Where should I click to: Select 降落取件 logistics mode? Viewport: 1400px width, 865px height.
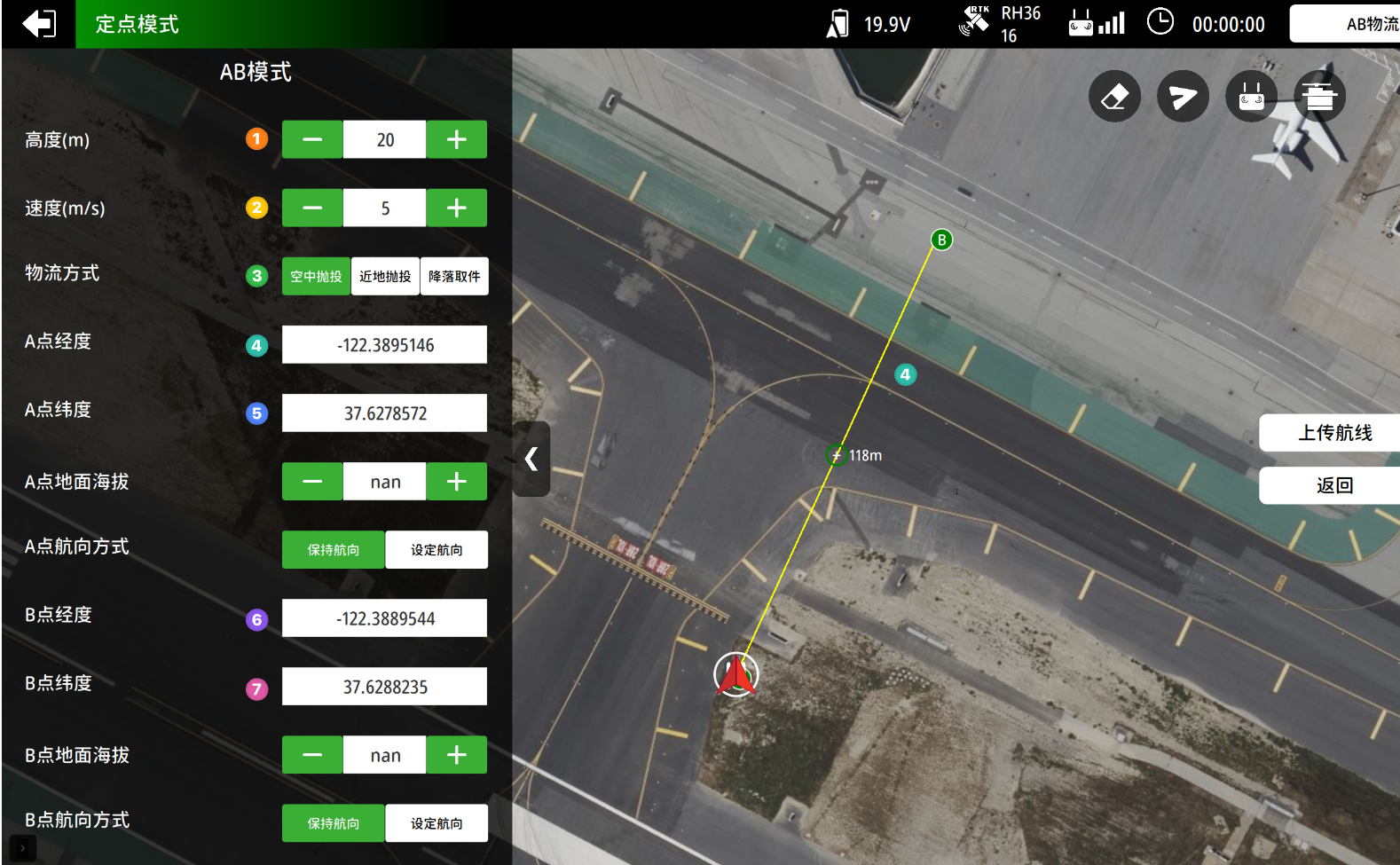pyautogui.click(x=454, y=276)
